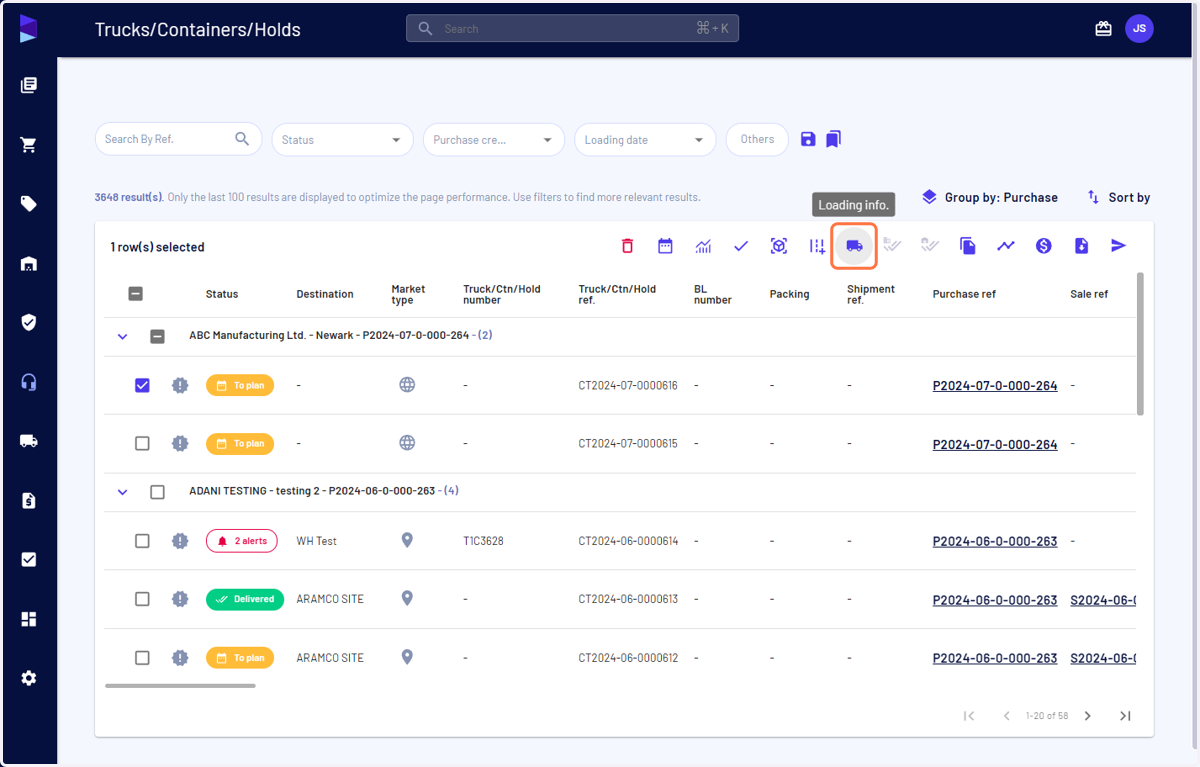The width and height of the screenshot is (1200, 767).
Task: Open the shopping cart sidebar icon
Action: point(29,145)
